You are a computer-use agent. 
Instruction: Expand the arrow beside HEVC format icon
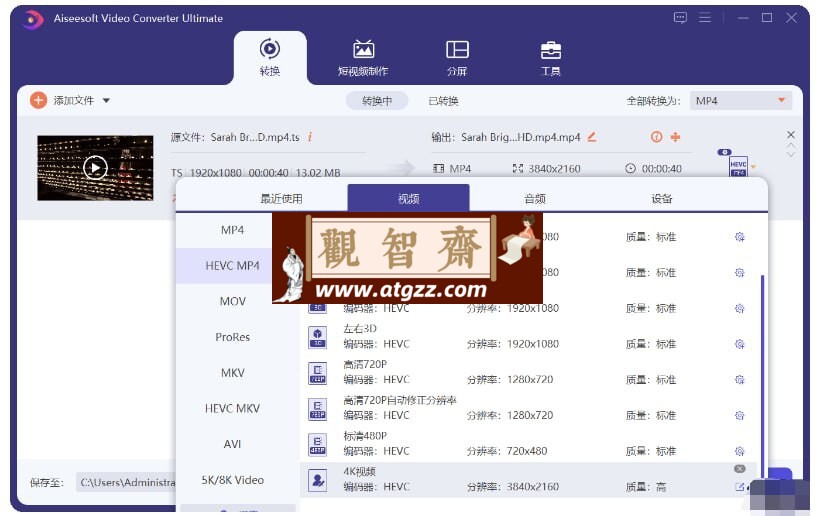point(753,167)
